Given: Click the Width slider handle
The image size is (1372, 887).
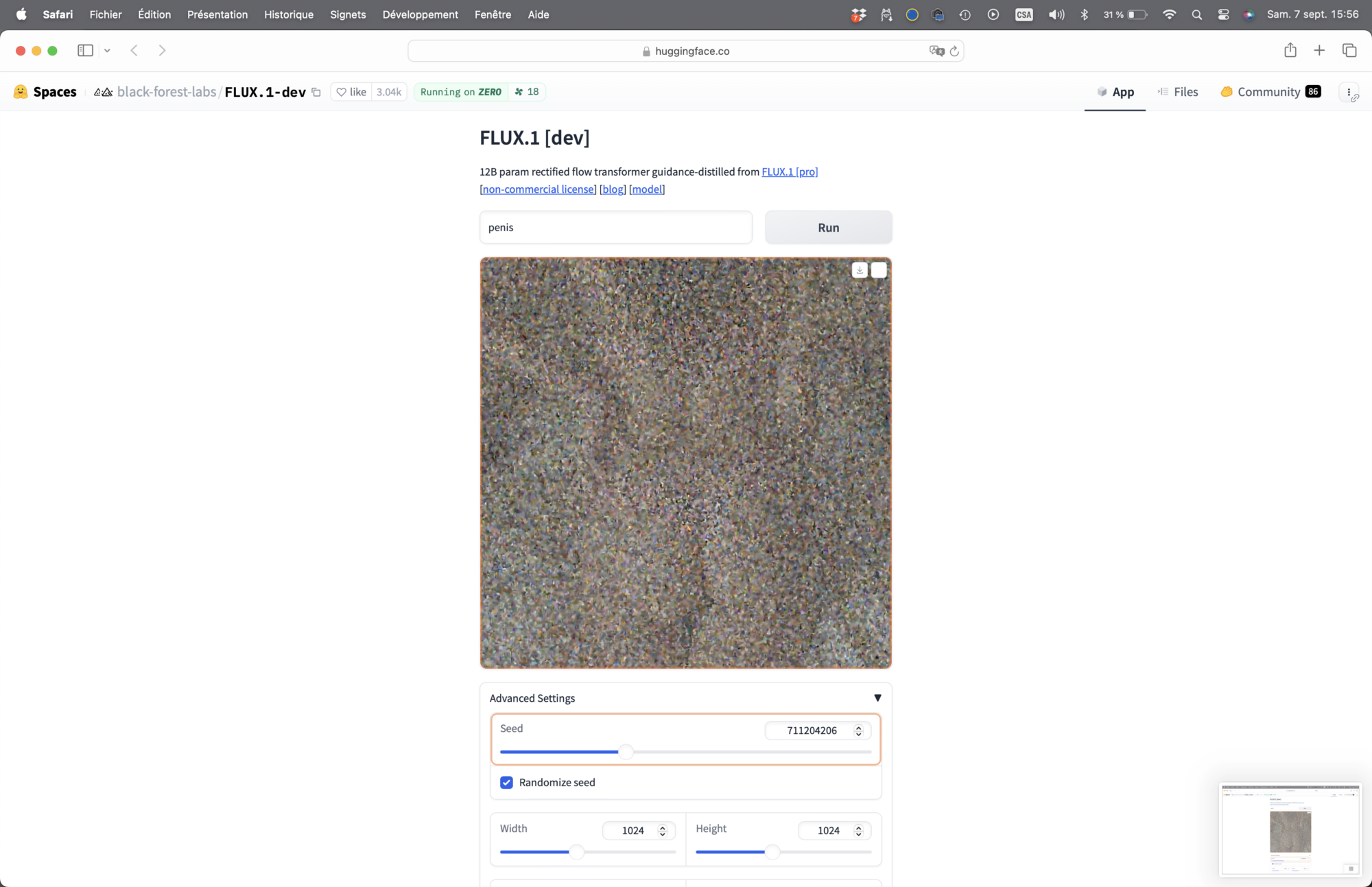Looking at the screenshot, I should coord(577,852).
